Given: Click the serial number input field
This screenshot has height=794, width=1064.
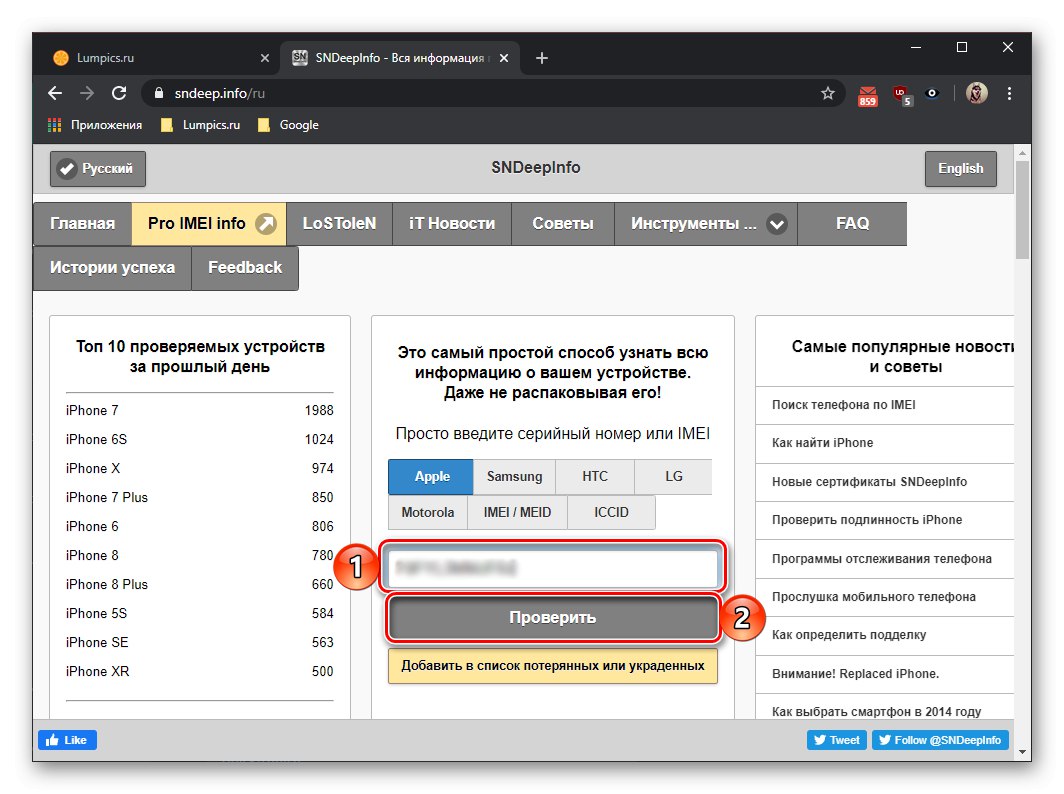Looking at the screenshot, I should pos(553,567).
